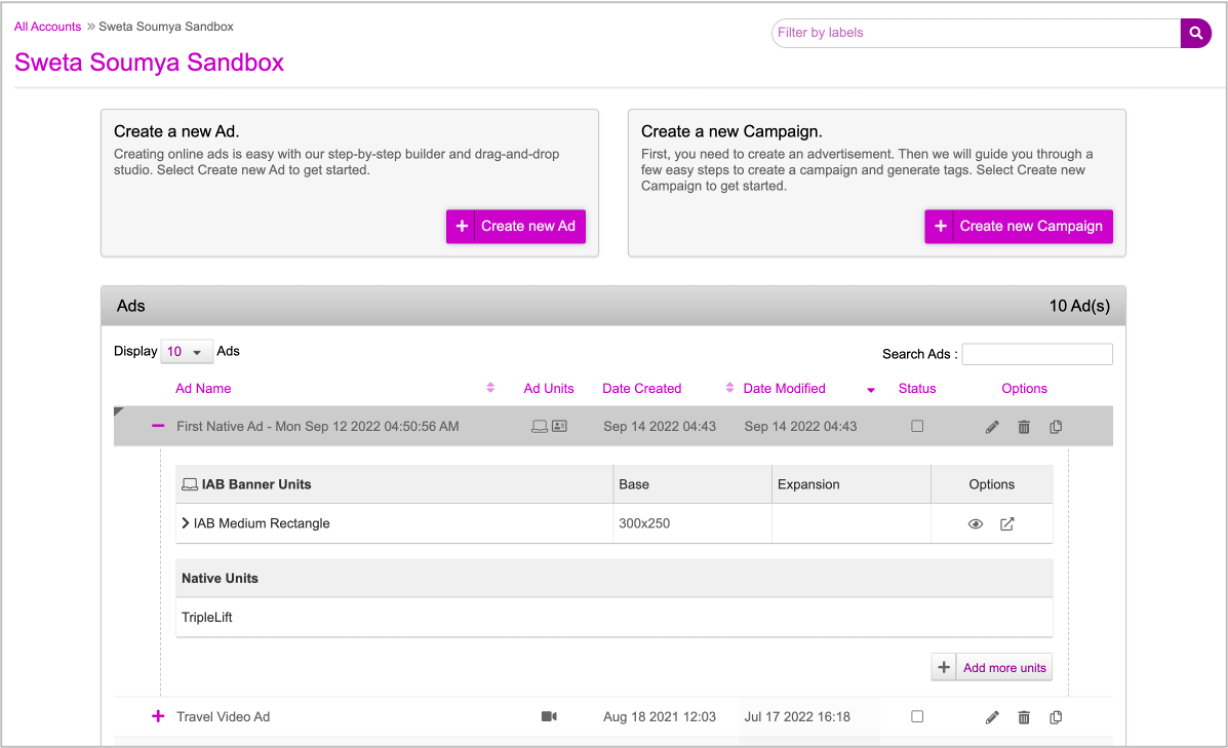
Task: Focus the Search Ads input field
Action: tap(1037, 354)
